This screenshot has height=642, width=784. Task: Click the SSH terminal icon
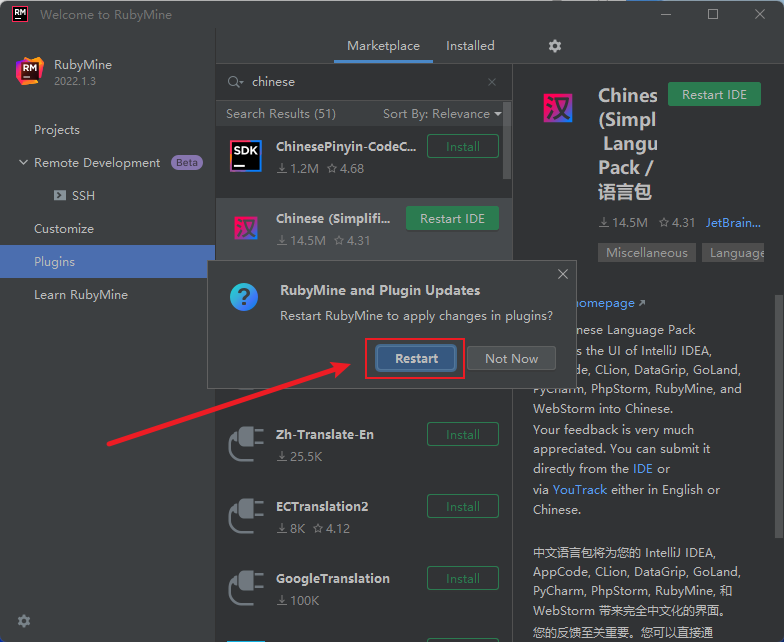(x=60, y=195)
